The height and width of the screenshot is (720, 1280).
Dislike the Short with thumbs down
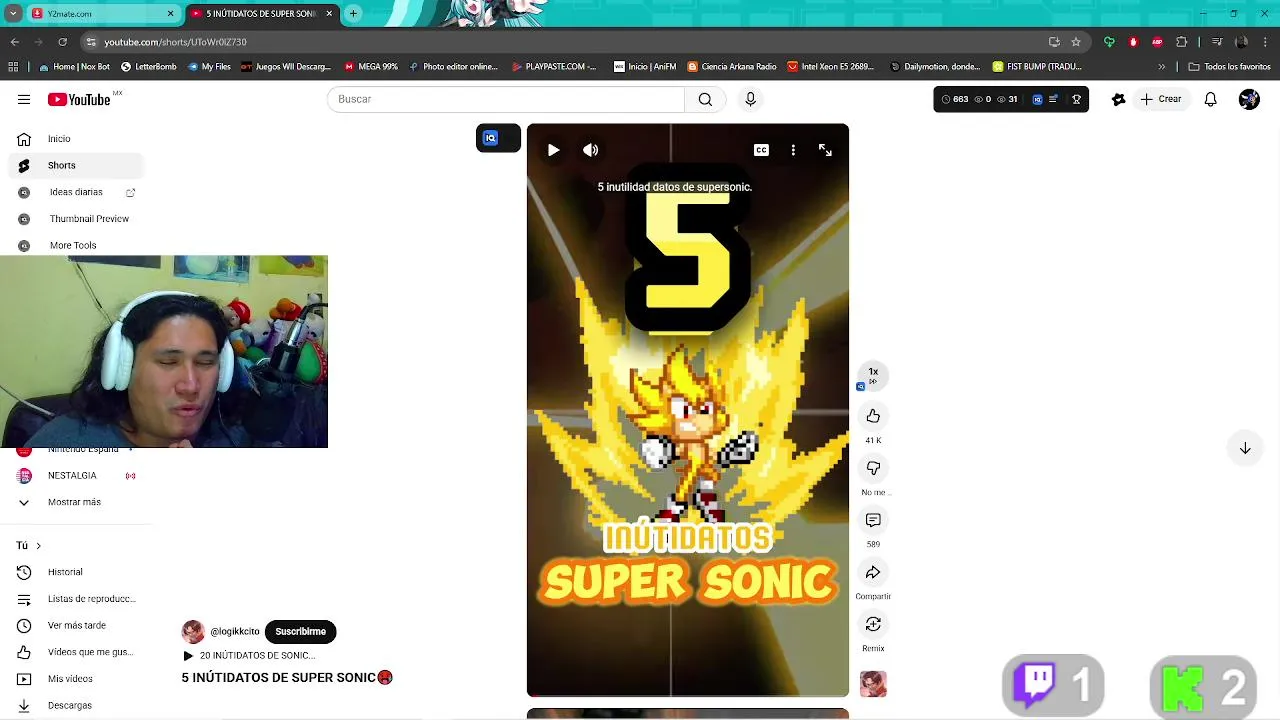[873, 468]
